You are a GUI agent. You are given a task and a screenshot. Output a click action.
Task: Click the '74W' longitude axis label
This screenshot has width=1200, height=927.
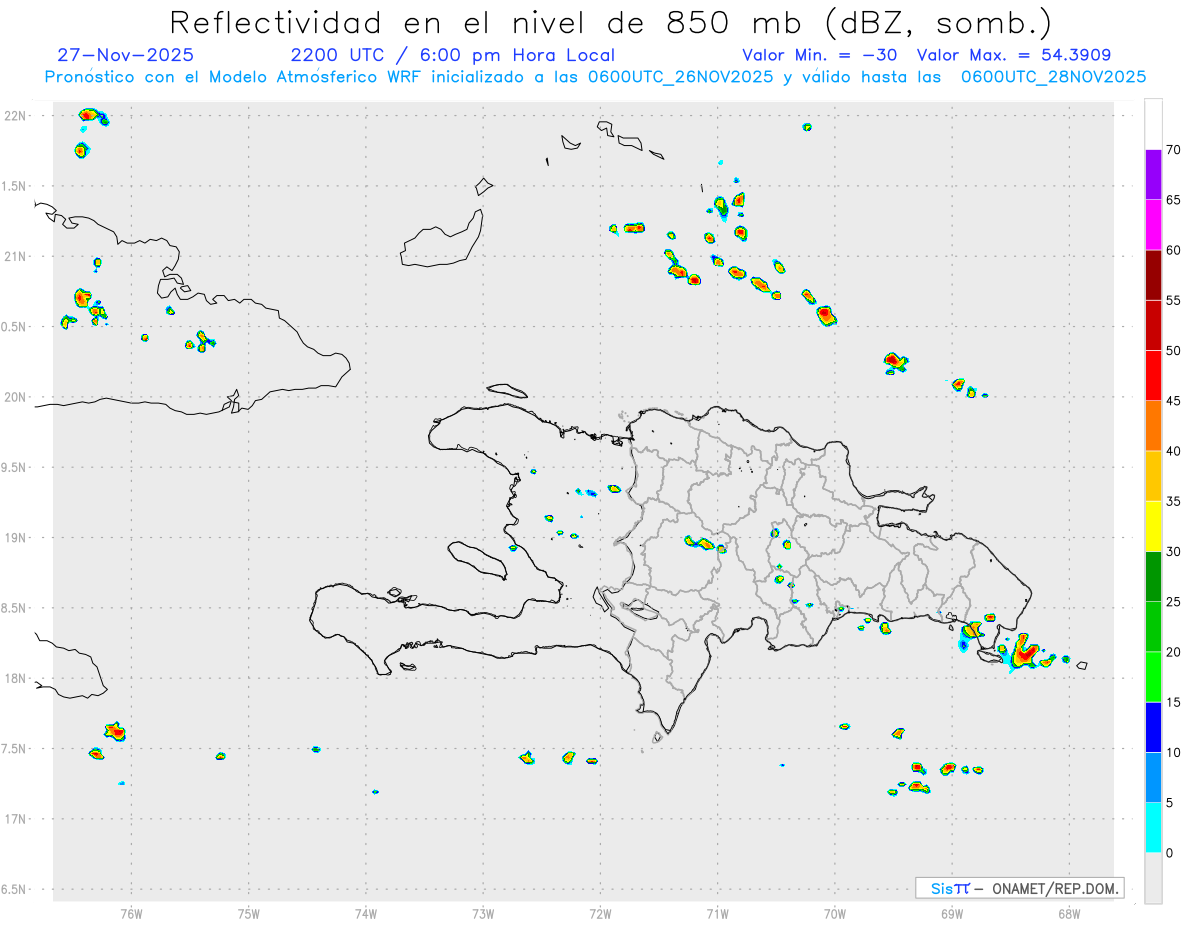366,913
